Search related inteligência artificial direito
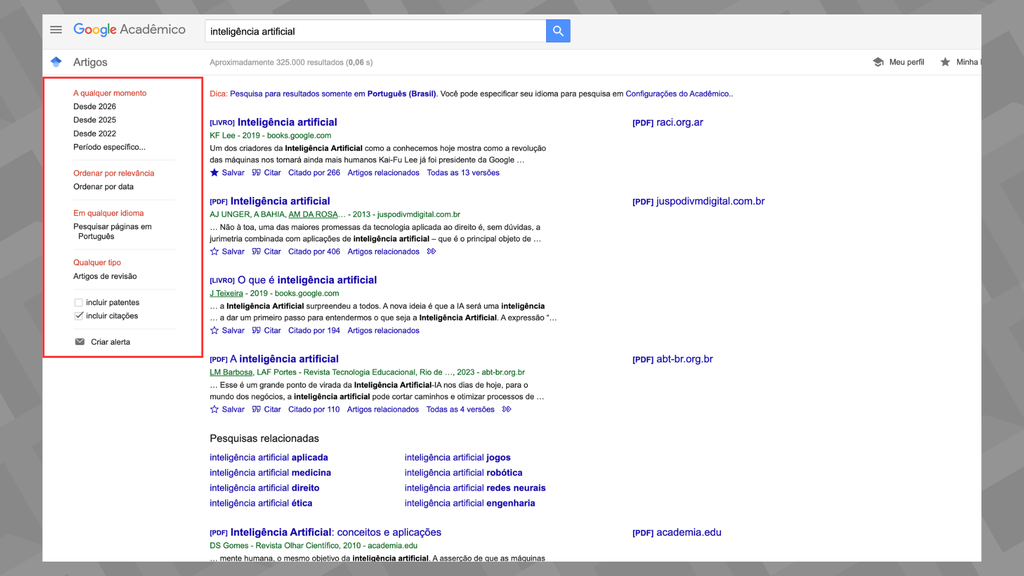The height and width of the screenshot is (576, 1024). click(264, 488)
